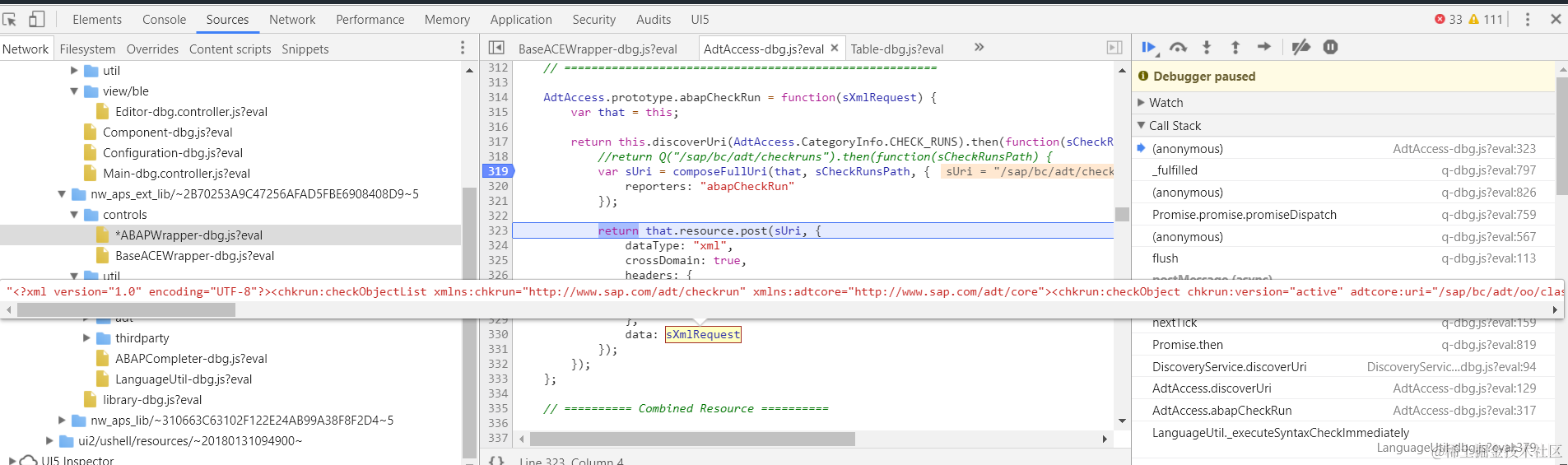The width and height of the screenshot is (1568, 465).
Task: Hide the debugger sidebar icon
Action: click(1114, 48)
